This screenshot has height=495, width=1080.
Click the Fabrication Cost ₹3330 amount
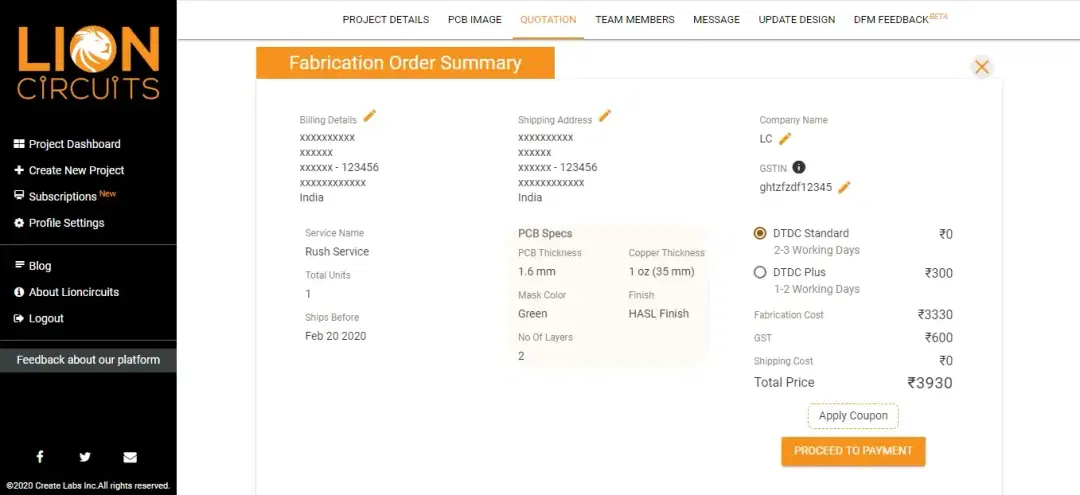pyautogui.click(x=935, y=315)
